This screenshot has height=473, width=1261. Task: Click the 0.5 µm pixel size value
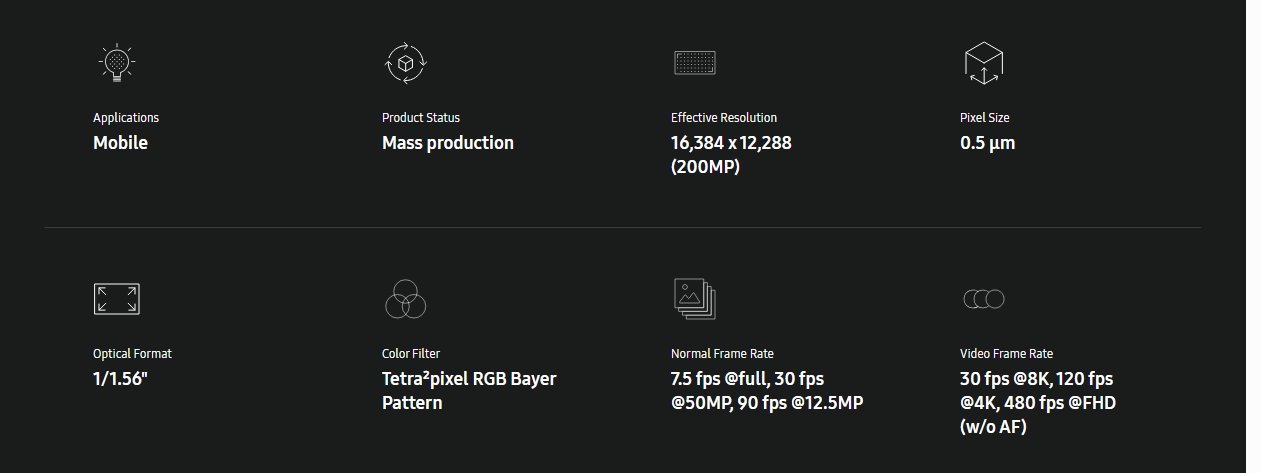pyautogui.click(x=987, y=143)
